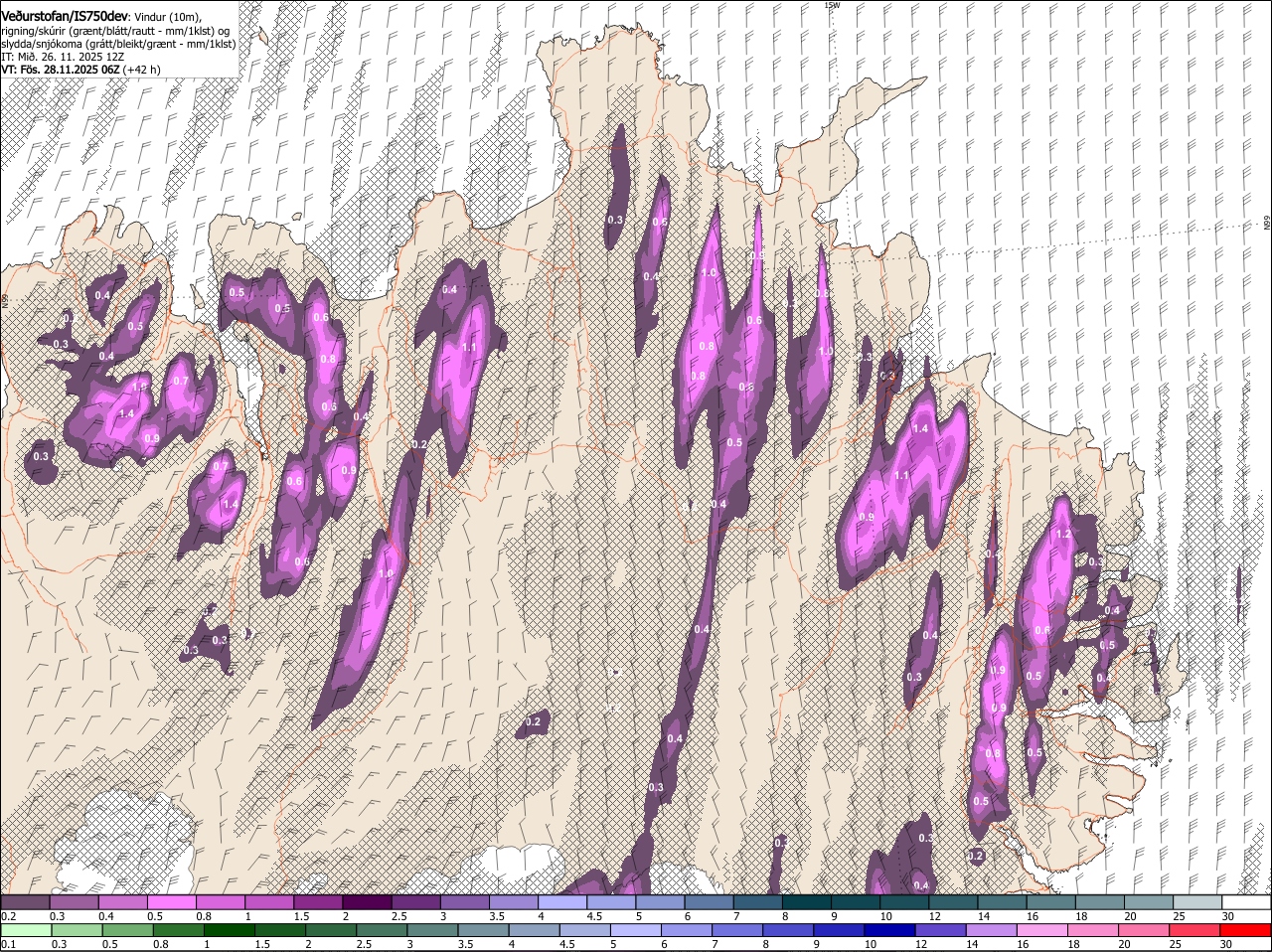Pick the purple-scale swatch between 1 and 1.5

[269, 902]
